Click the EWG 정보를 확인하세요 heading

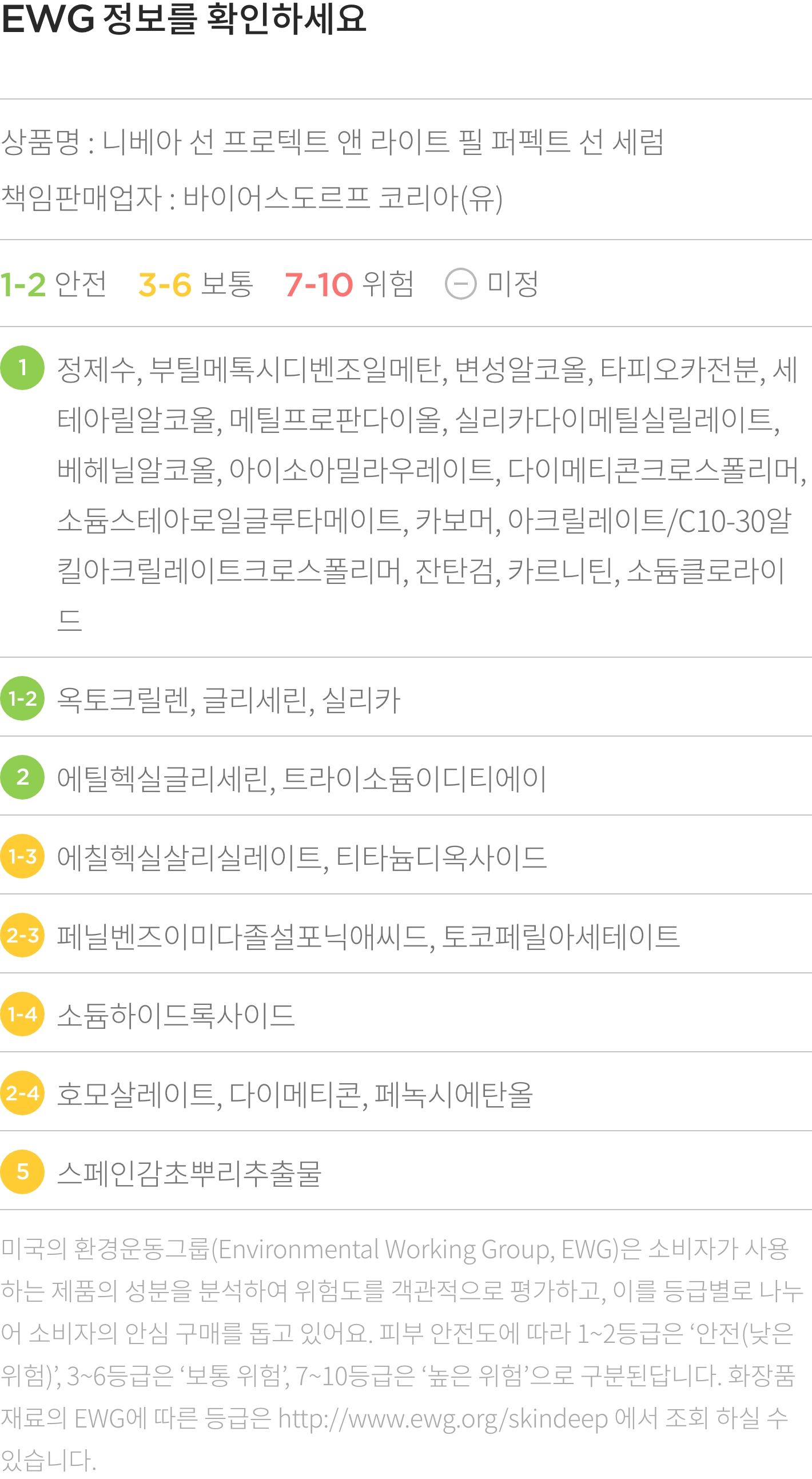(184, 19)
